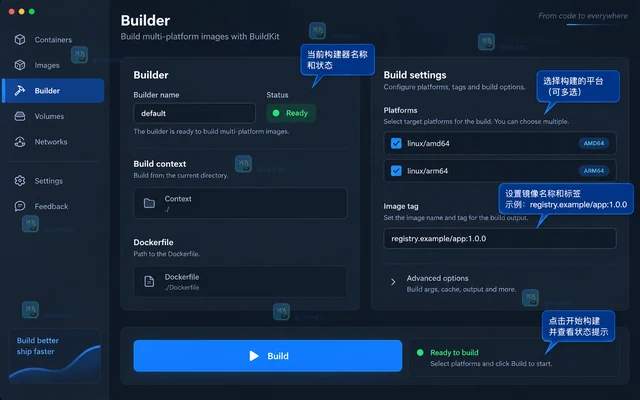
Task: Go to the Networks section
Action: (53, 142)
